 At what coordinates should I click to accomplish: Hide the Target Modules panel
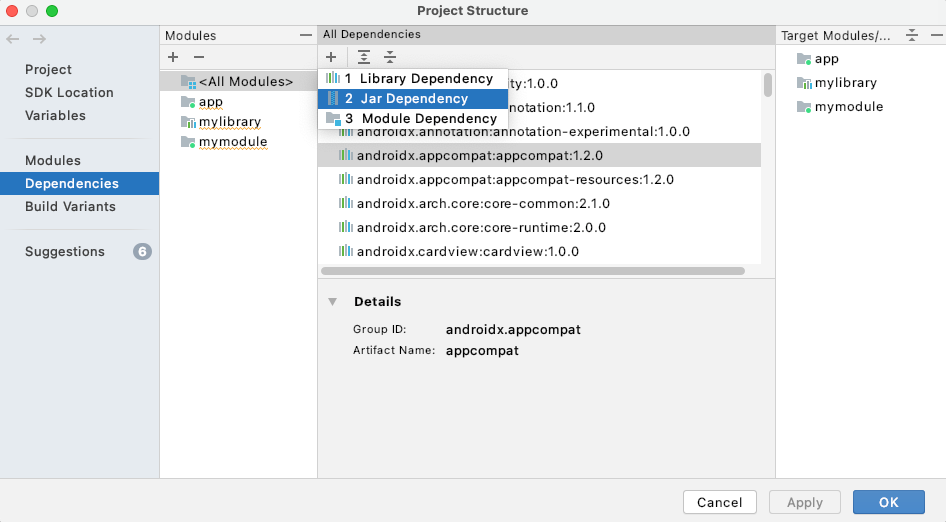934,35
